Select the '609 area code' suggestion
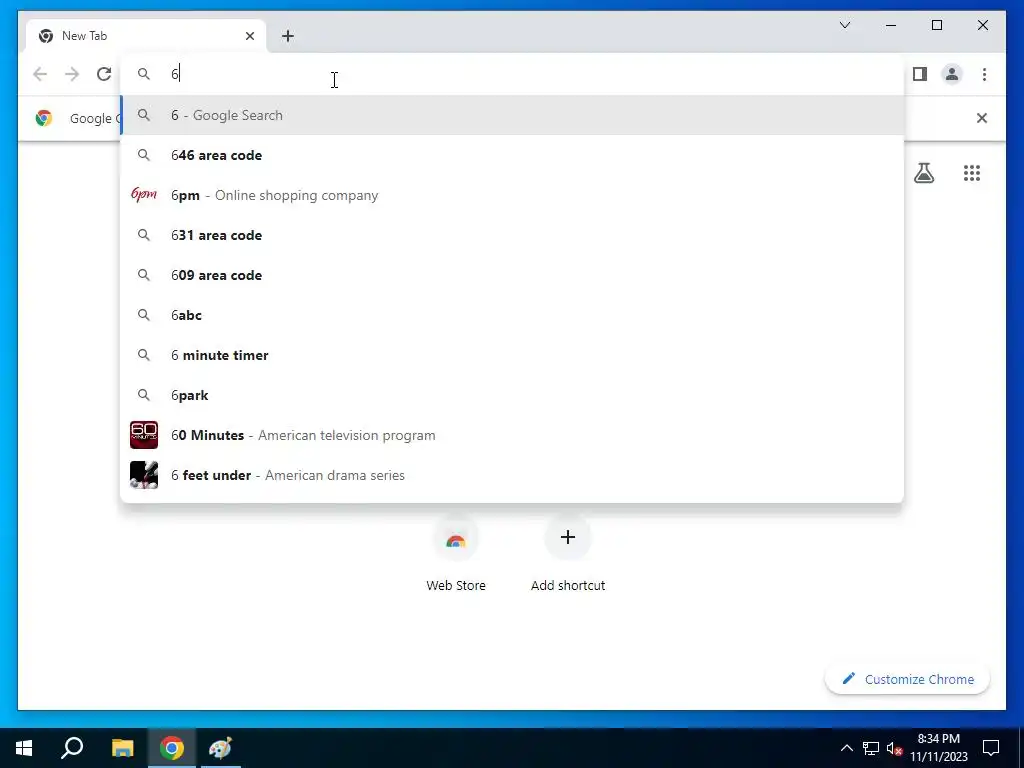Viewport: 1024px width, 768px height. [512, 275]
